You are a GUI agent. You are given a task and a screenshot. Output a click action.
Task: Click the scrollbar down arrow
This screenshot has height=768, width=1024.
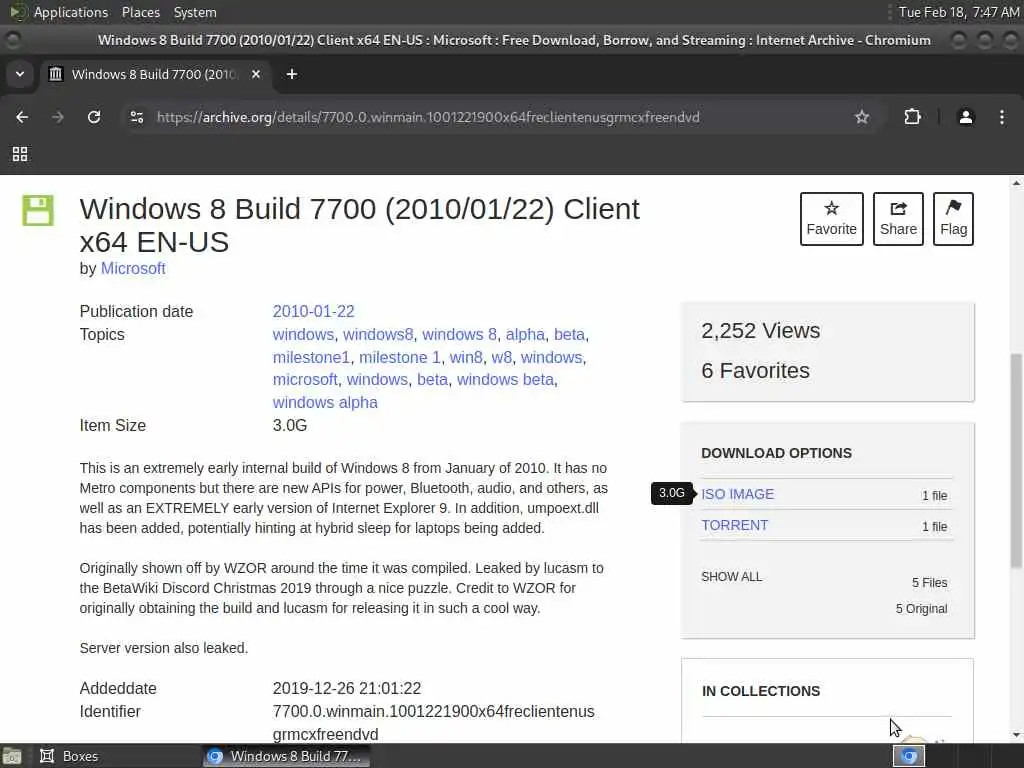tap(1016, 735)
